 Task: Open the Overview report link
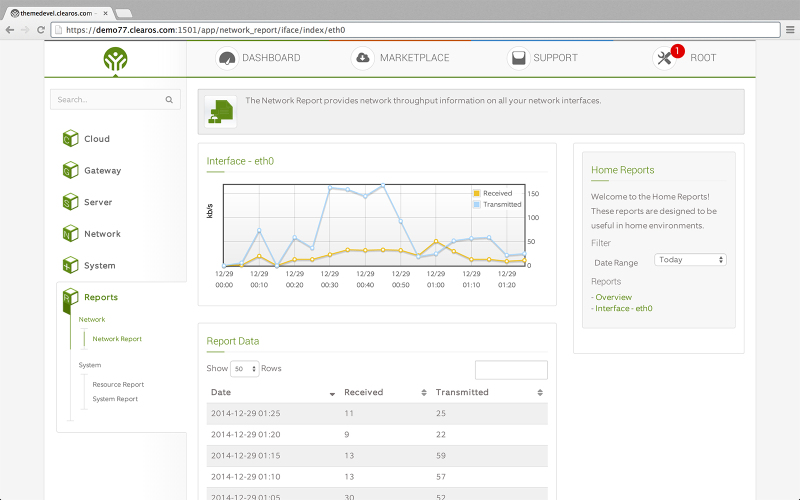(x=613, y=297)
